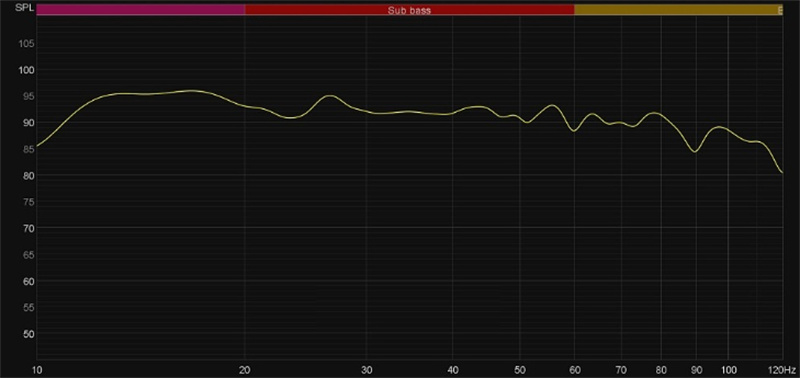Click the 90 Hz x-axis label
Image resolution: width=800 pixels, height=378 pixels.
(x=695, y=369)
